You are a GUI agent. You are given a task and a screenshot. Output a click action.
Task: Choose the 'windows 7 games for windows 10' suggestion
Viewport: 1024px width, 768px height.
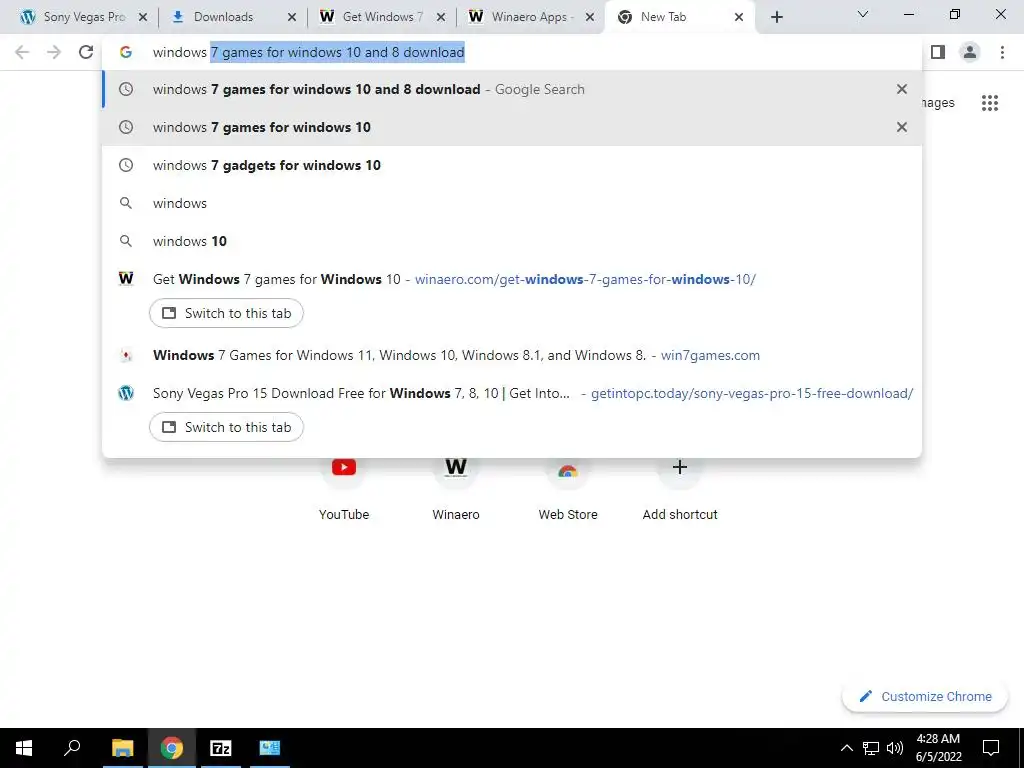[x=512, y=127]
